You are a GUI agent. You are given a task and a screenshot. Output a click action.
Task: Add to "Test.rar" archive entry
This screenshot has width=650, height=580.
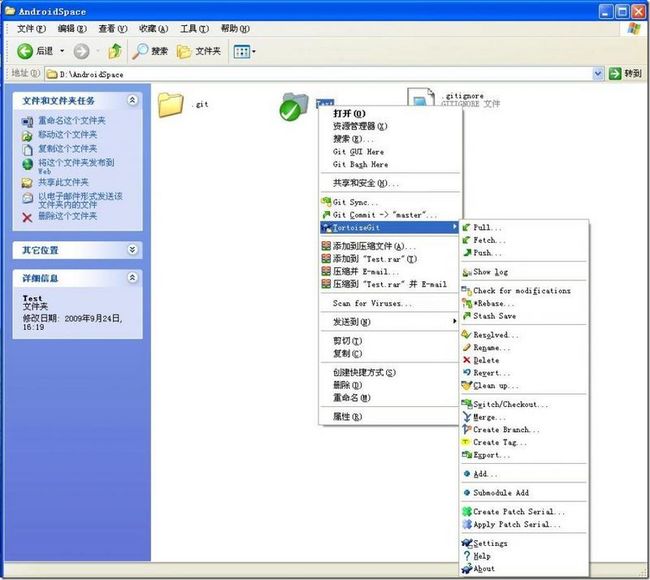coord(390,259)
